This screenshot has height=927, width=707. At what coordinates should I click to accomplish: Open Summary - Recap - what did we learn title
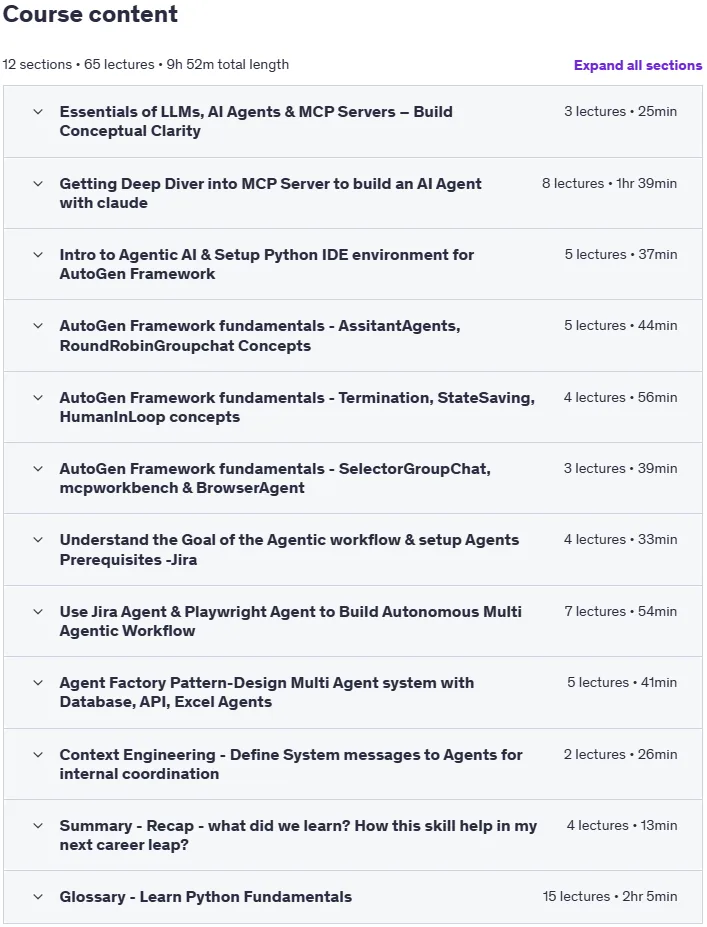click(x=298, y=835)
